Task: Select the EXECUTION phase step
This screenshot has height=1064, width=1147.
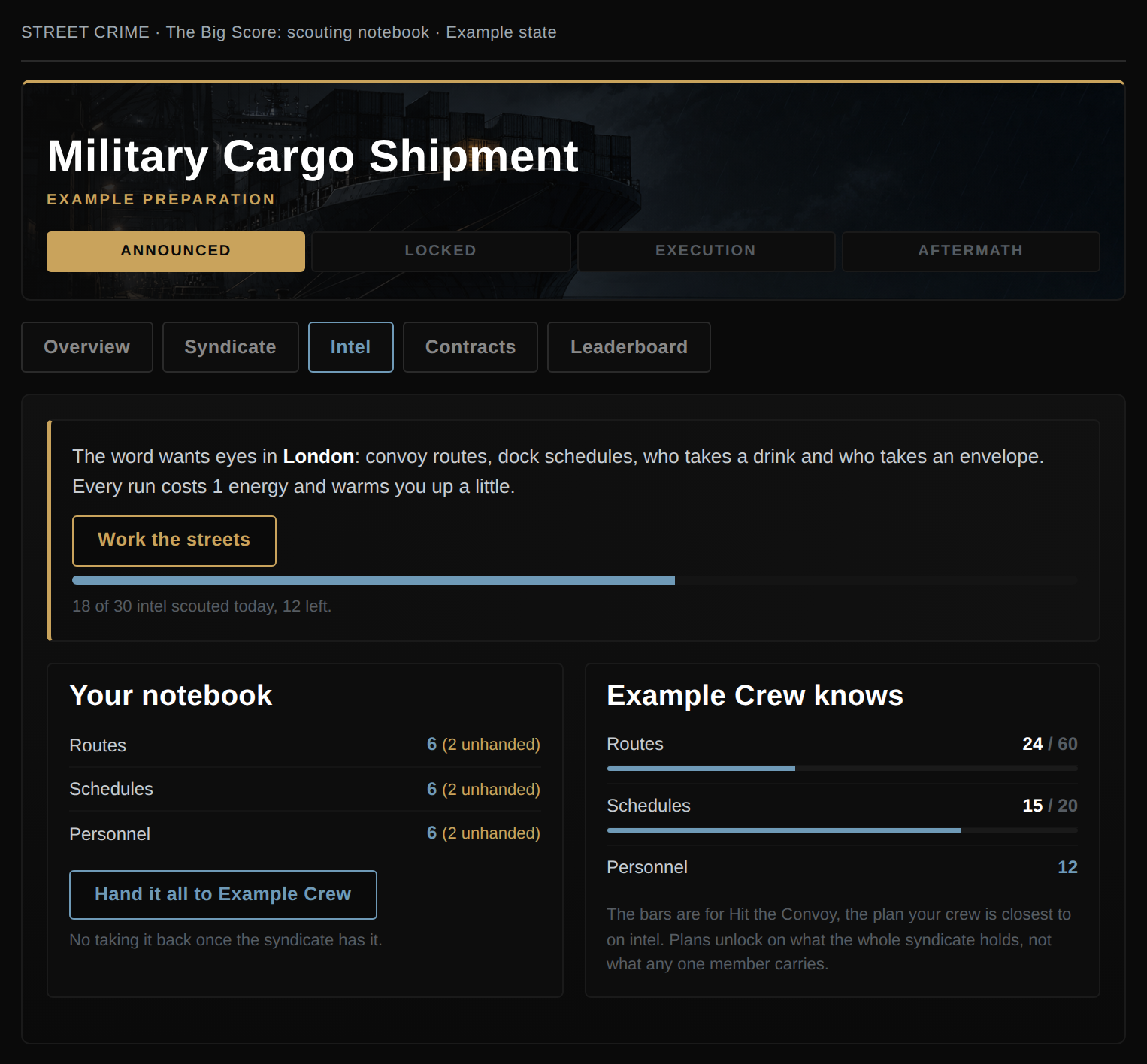Action: (x=706, y=252)
